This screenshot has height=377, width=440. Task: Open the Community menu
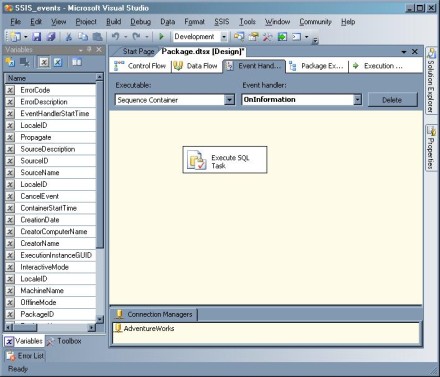click(x=315, y=22)
